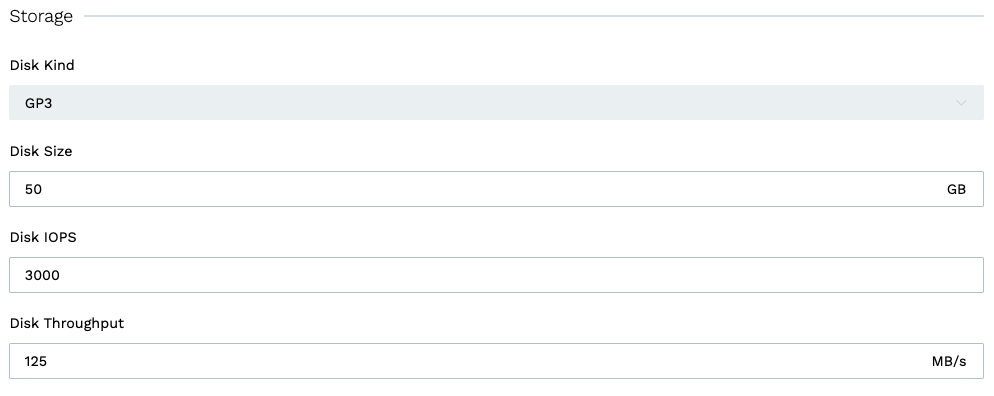The width and height of the screenshot is (994, 396).
Task: Click the MB/s unit suffix
Action: [949, 362]
